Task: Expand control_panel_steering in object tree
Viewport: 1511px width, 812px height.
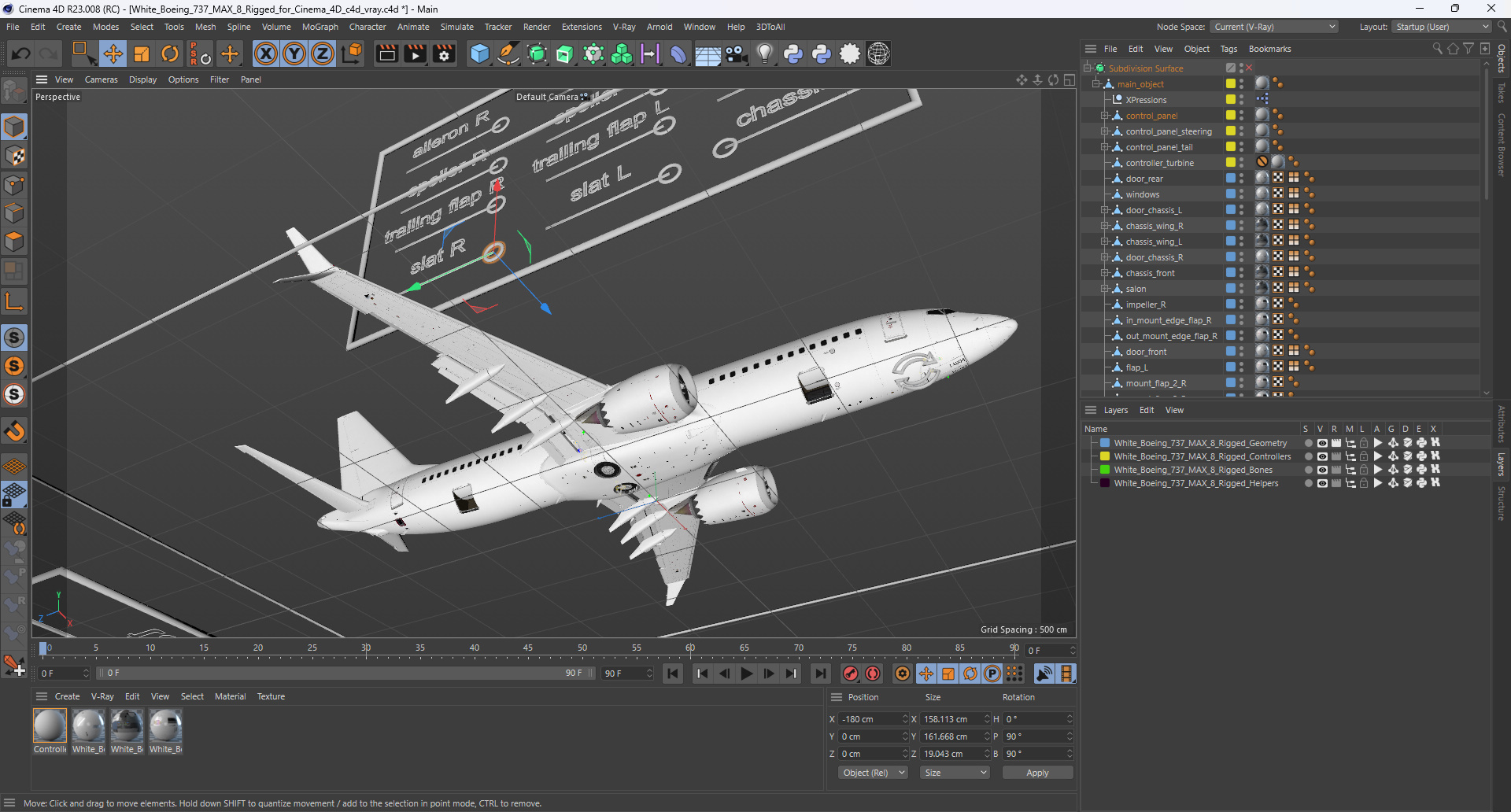Action: (1105, 131)
